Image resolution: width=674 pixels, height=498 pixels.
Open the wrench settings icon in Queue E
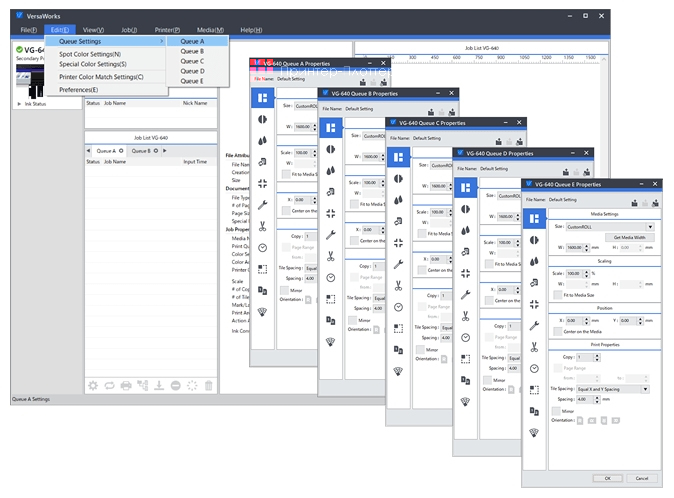point(534,326)
